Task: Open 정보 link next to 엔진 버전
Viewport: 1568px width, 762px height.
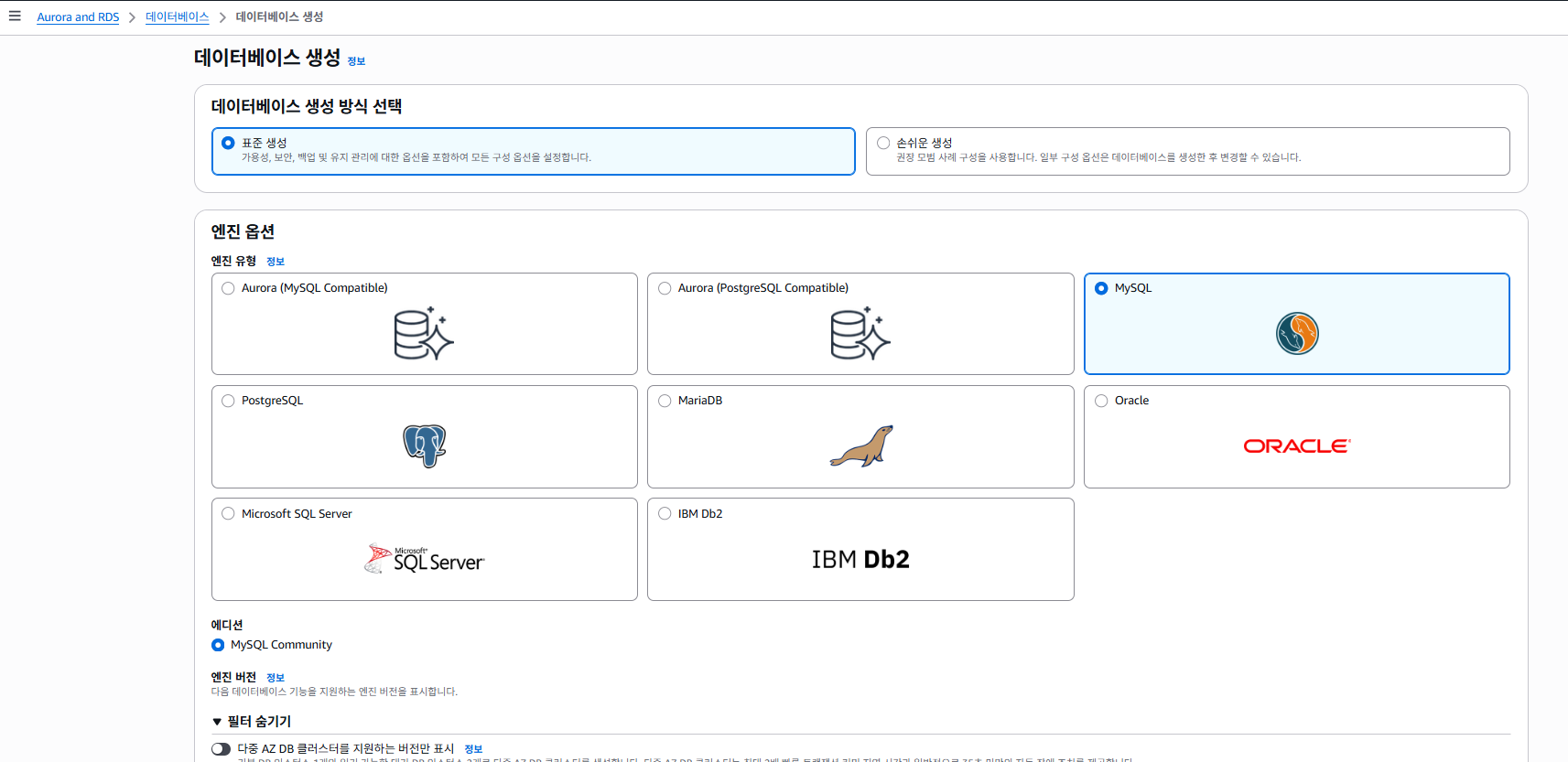Action: (x=276, y=678)
